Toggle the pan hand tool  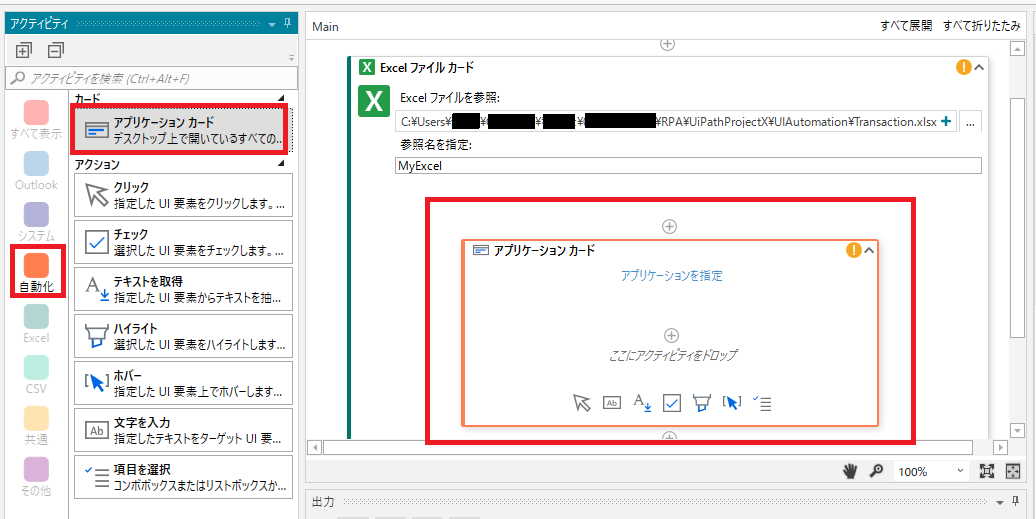click(851, 471)
